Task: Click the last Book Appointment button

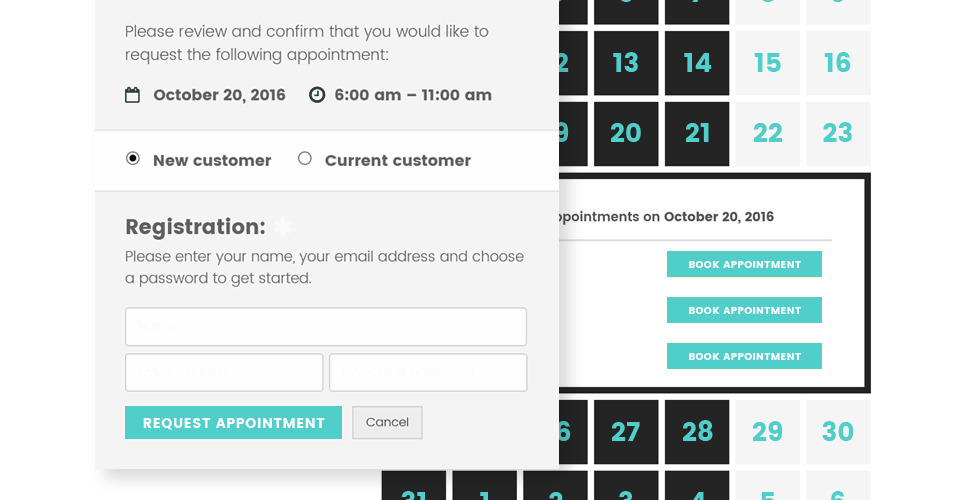Action: 744,356
